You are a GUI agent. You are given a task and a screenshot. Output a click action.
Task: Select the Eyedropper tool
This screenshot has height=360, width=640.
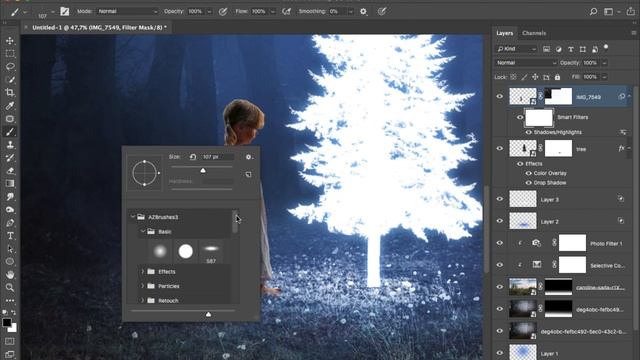click(10, 106)
